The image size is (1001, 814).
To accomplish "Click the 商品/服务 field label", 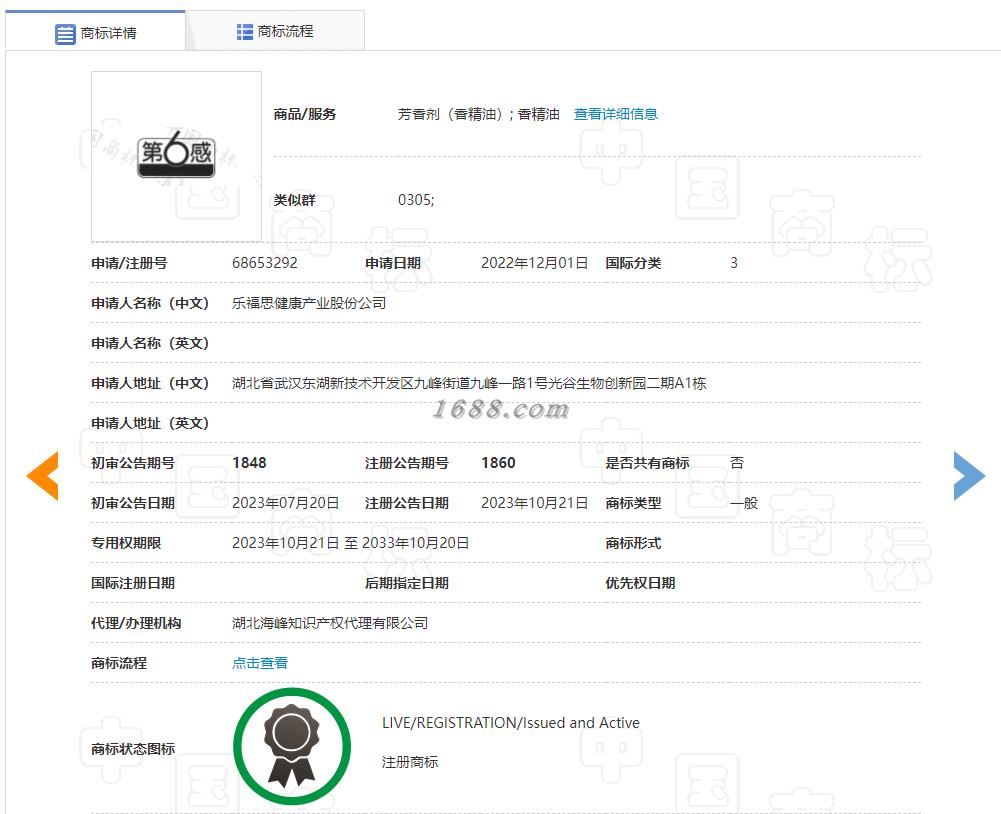I will [305, 114].
